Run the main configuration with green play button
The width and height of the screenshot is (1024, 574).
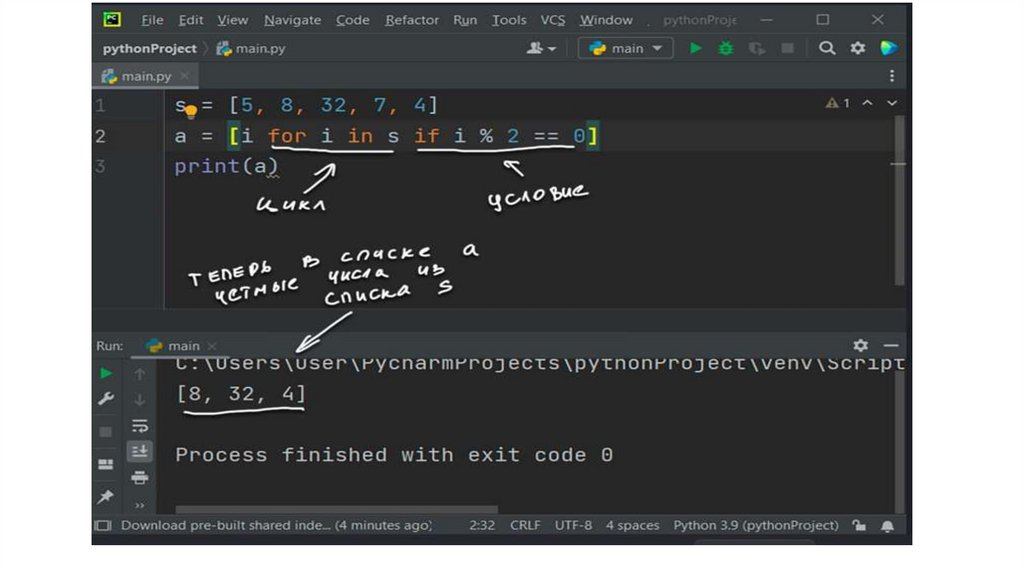click(696, 48)
